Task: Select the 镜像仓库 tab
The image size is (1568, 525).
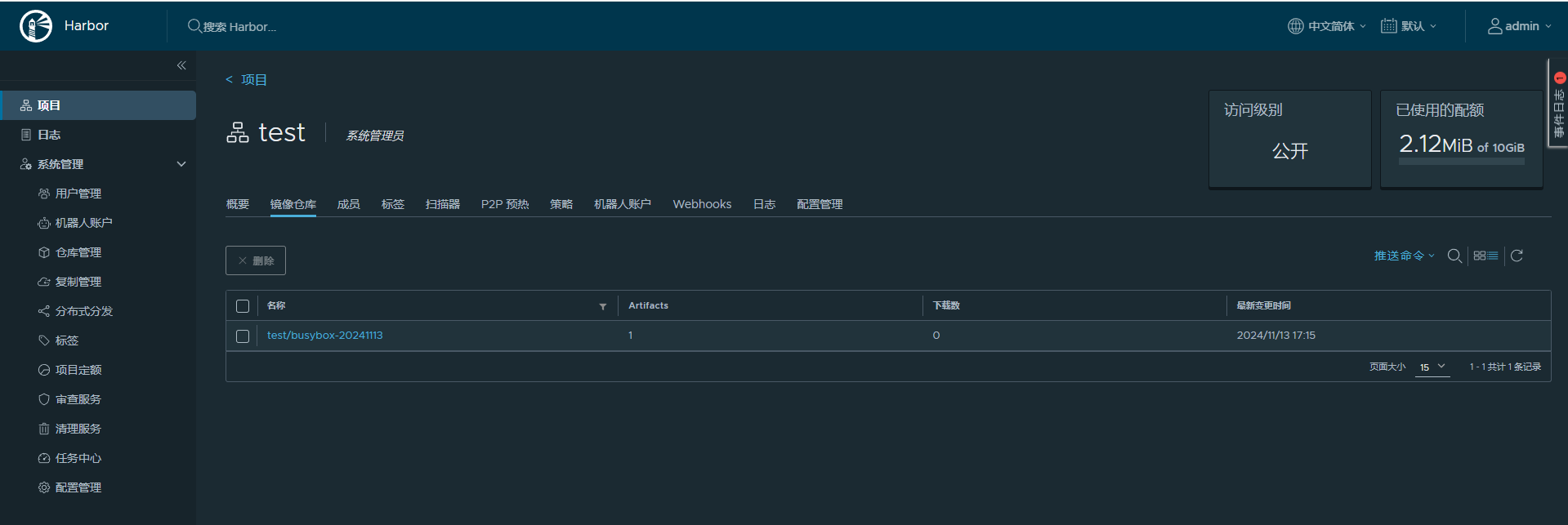Action: point(293,204)
